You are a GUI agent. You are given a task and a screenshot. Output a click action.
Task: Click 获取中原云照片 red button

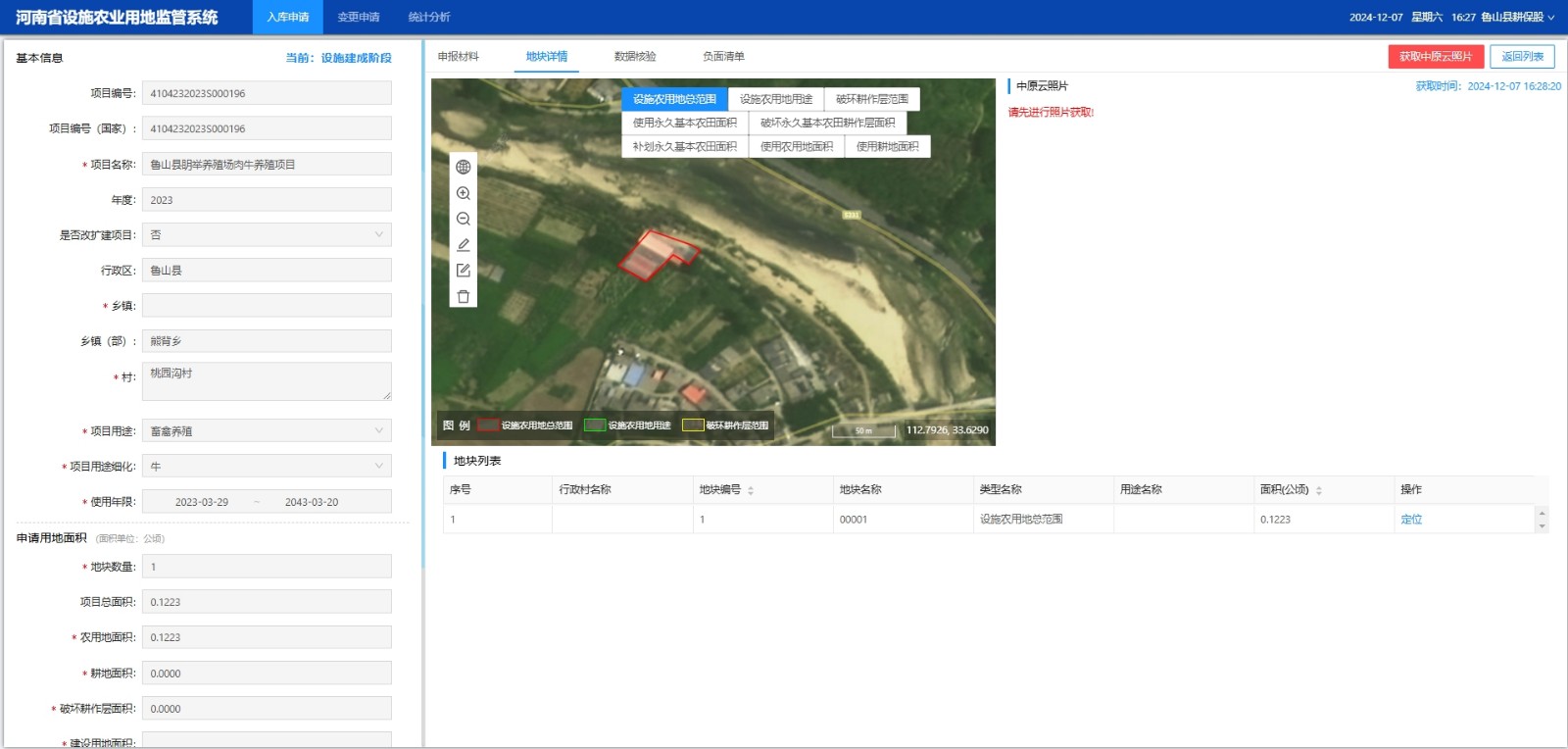(x=1436, y=57)
